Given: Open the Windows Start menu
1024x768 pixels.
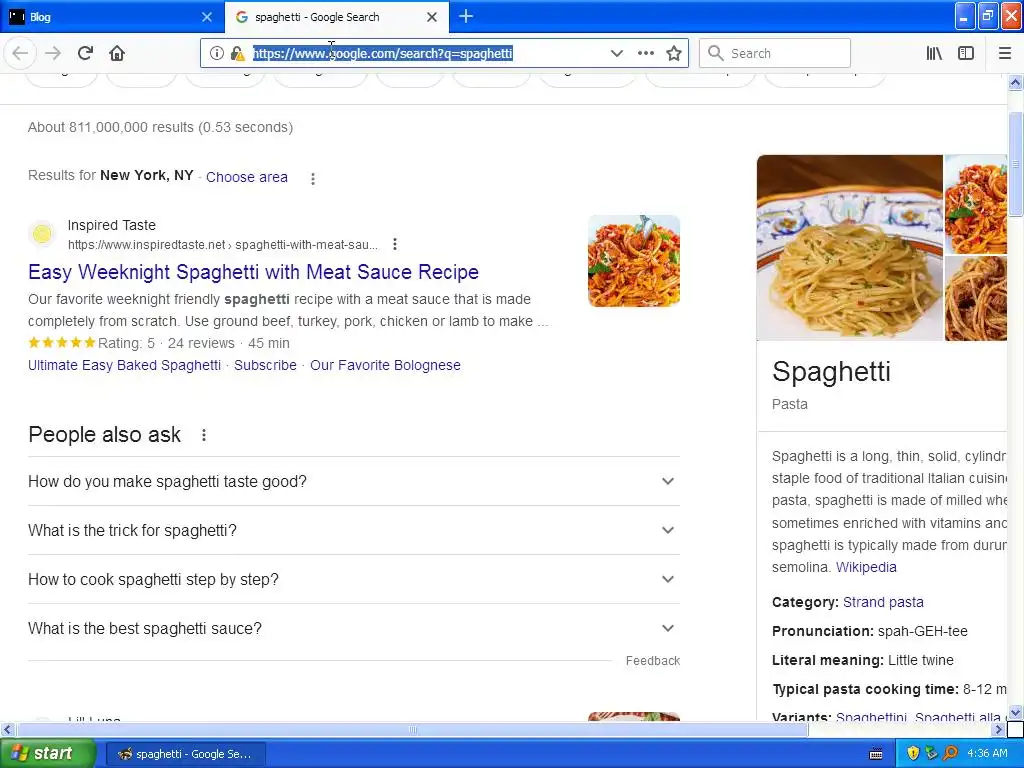Looking at the screenshot, I should pyautogui.click(x=48, y=754).
